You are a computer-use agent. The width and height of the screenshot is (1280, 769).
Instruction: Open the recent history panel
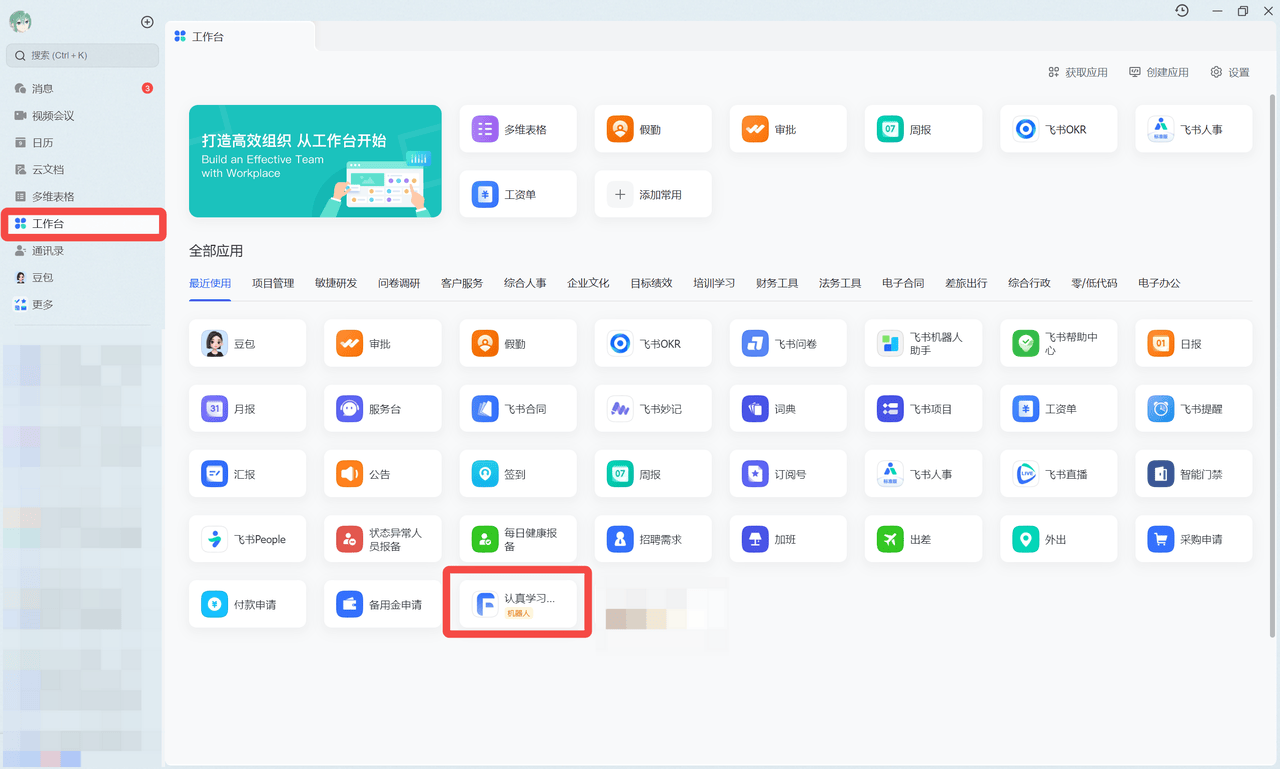pos(1181,10)
